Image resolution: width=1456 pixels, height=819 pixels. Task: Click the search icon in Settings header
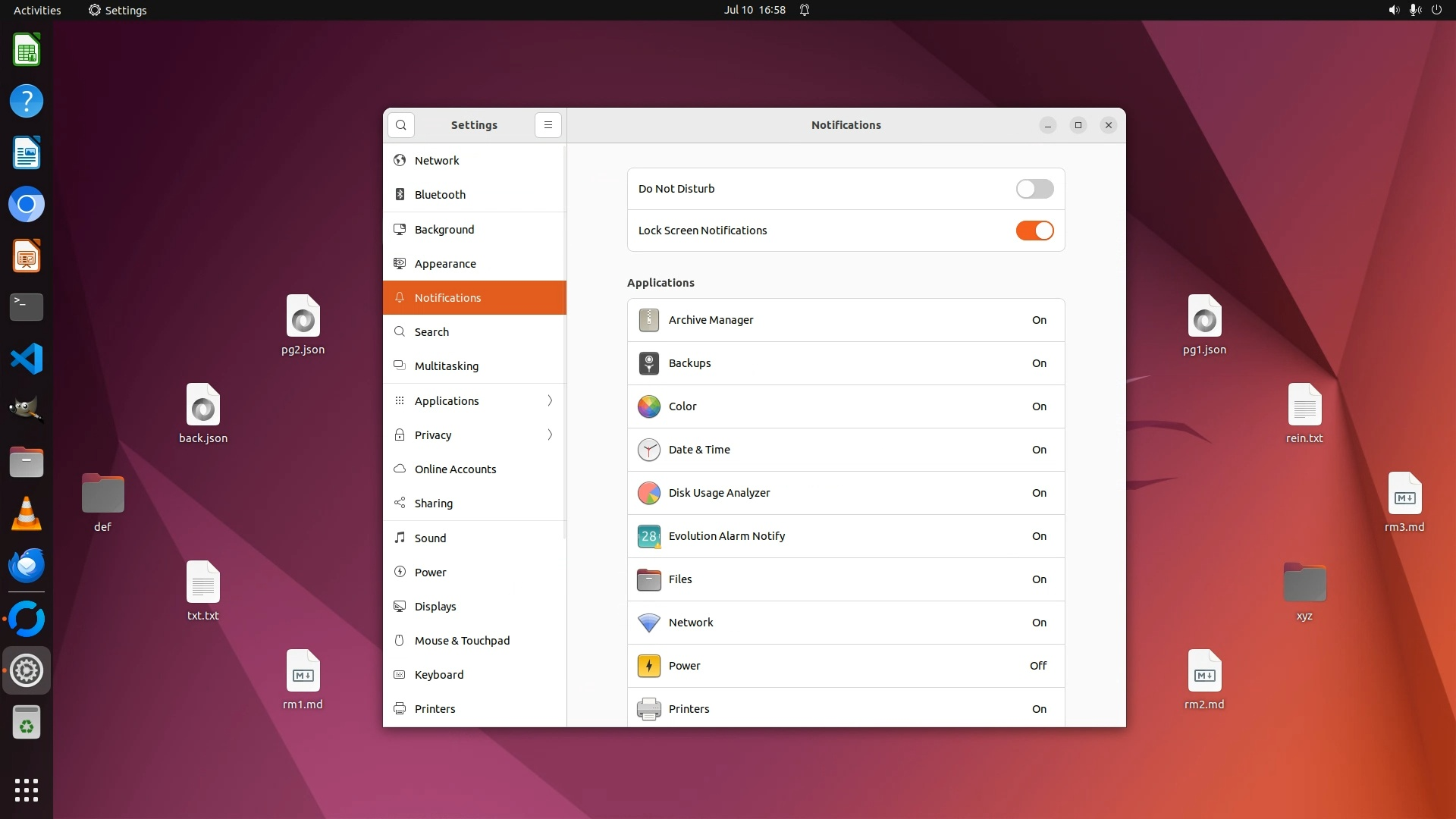point(400,125)
